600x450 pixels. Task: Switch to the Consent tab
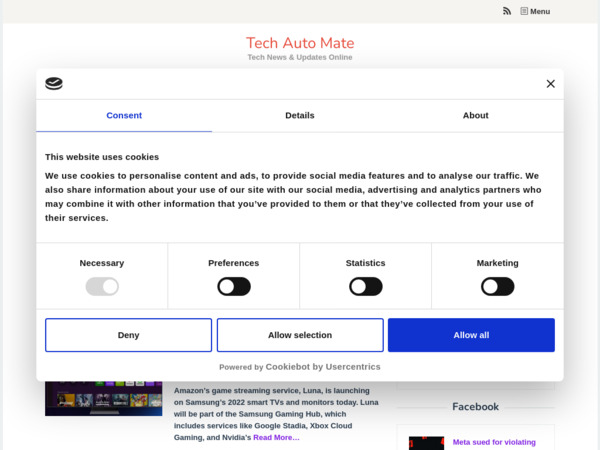[x=124, y=116]
